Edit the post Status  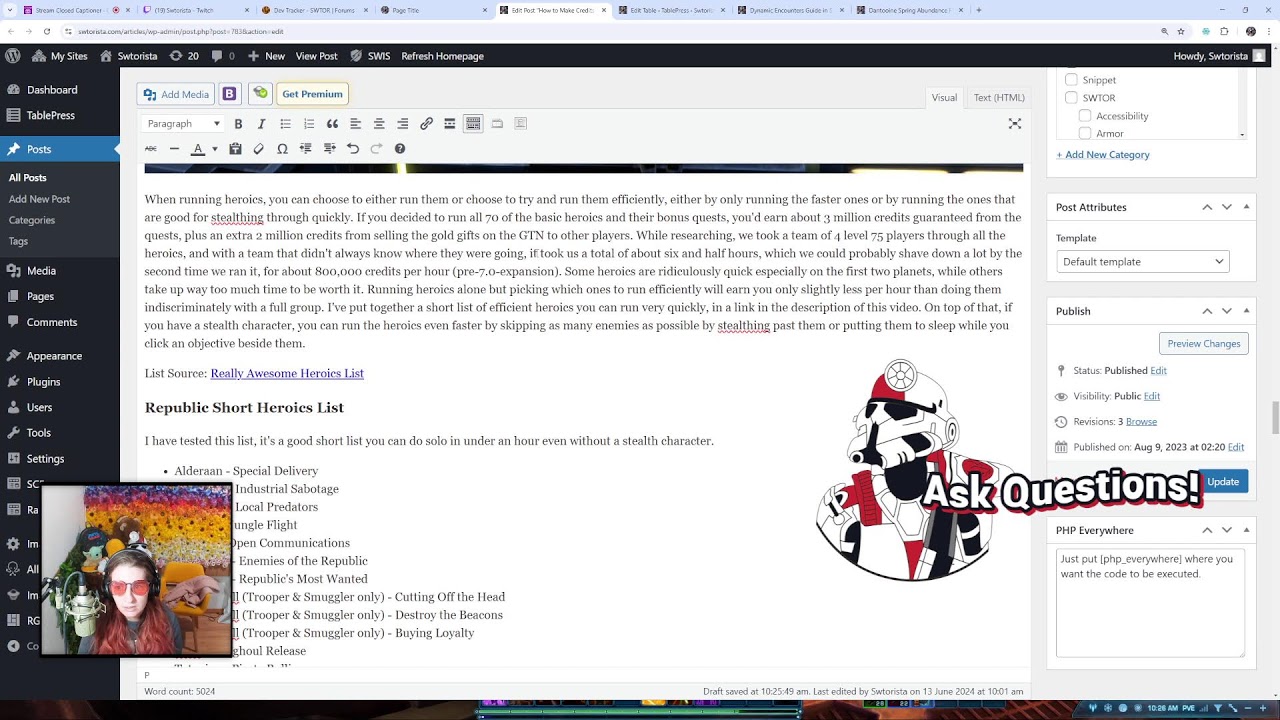[x=1158, y=371]
